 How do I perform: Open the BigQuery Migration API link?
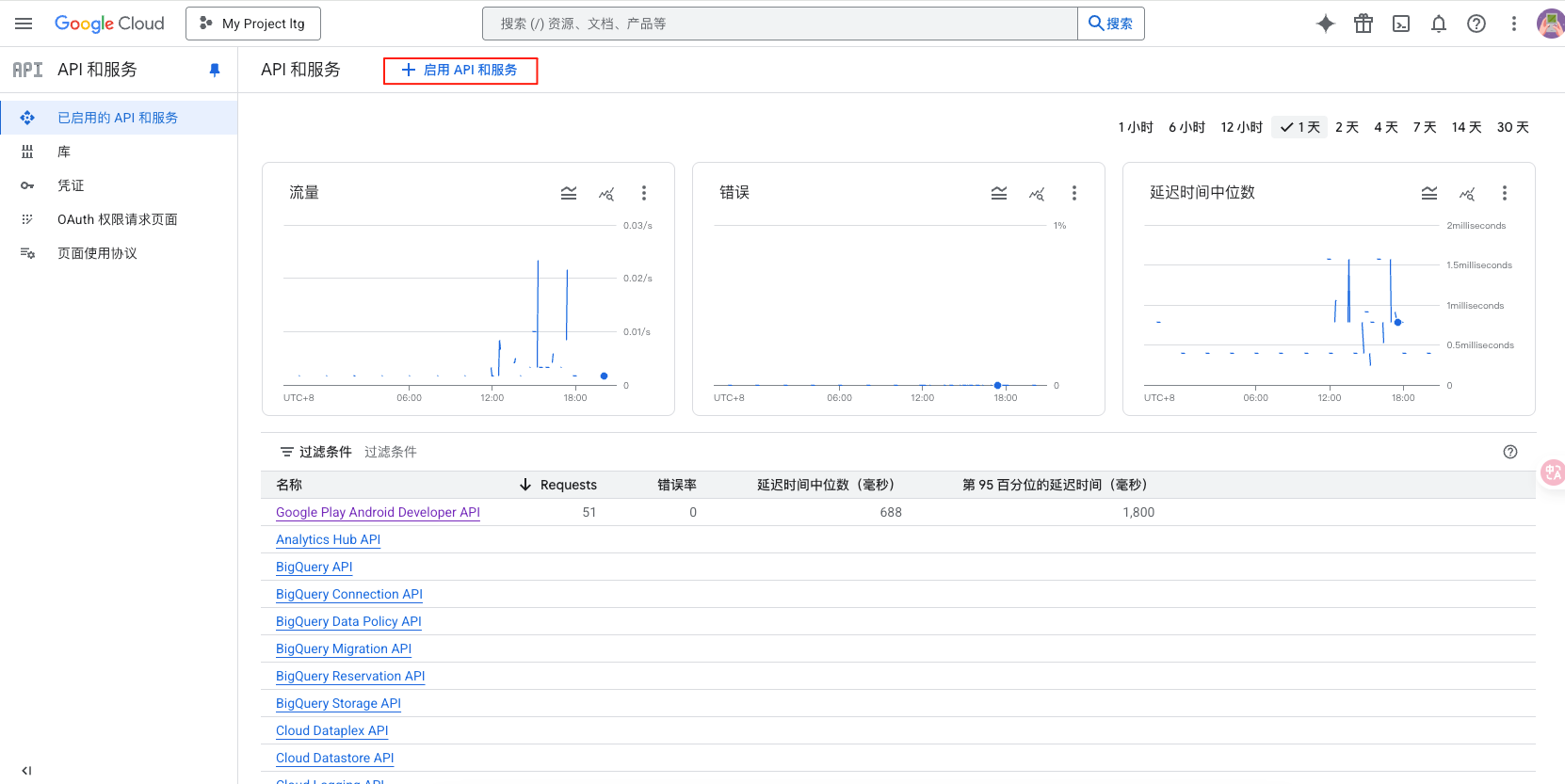[x=344, y=648]
